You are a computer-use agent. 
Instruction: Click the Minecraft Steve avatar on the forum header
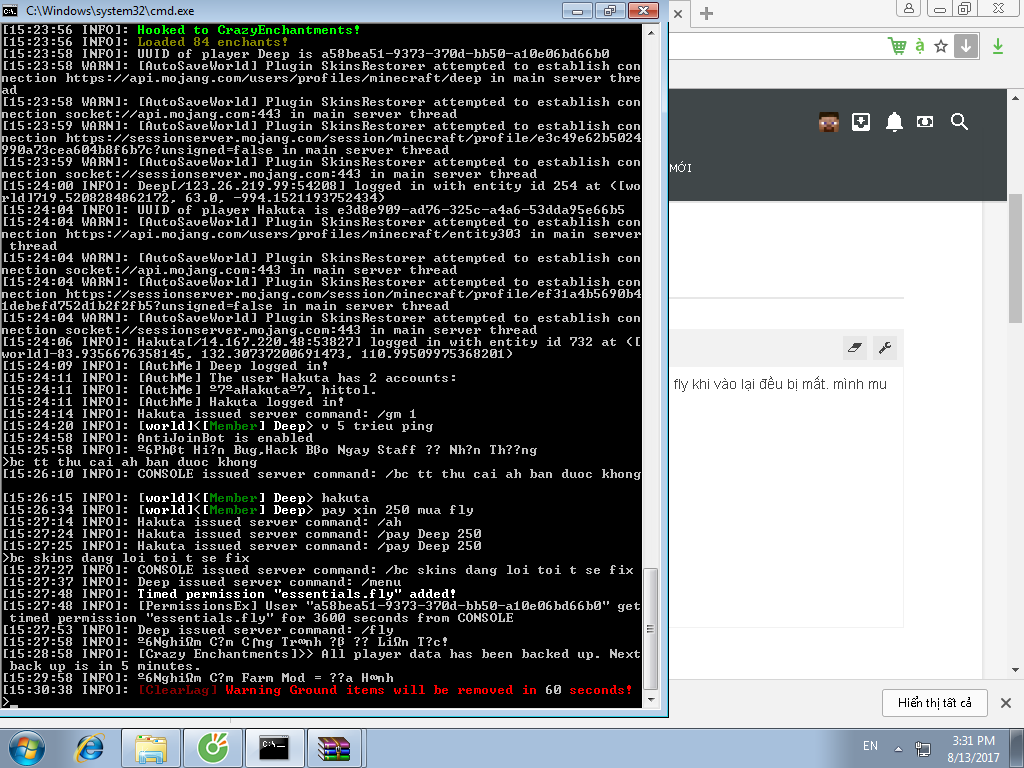[829, 122]
